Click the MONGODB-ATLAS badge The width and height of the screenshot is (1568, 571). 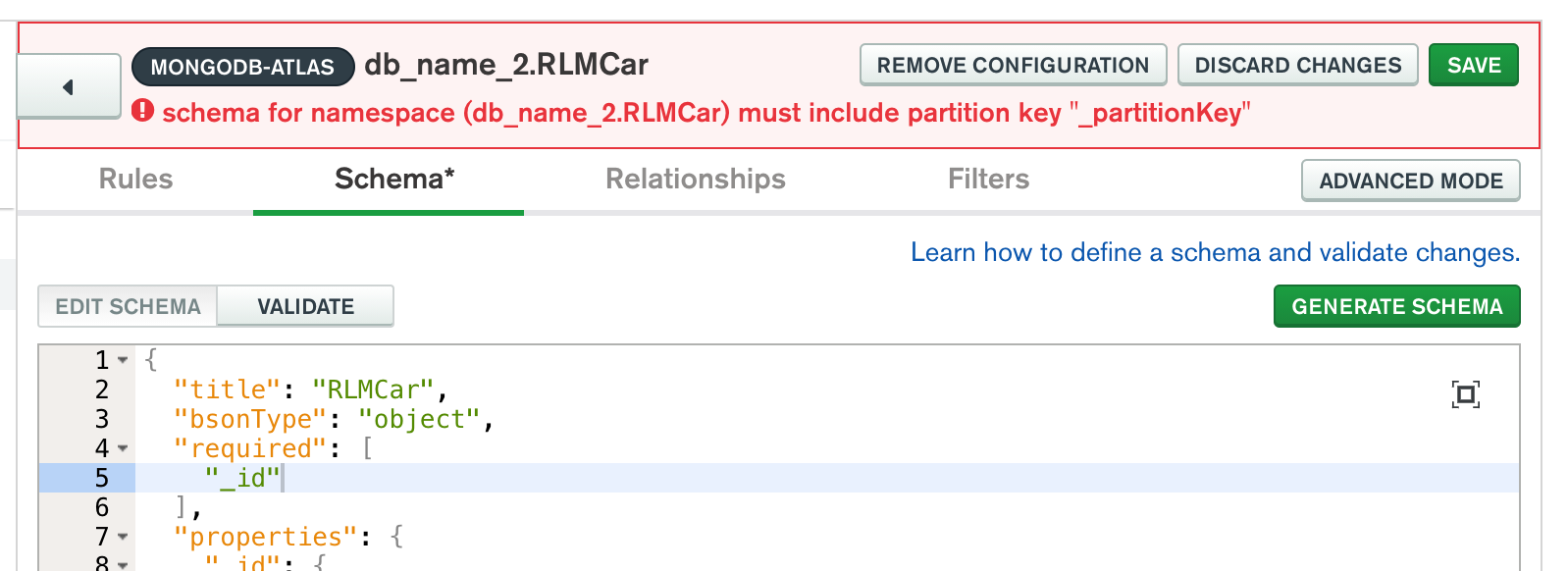coord(245,66)
